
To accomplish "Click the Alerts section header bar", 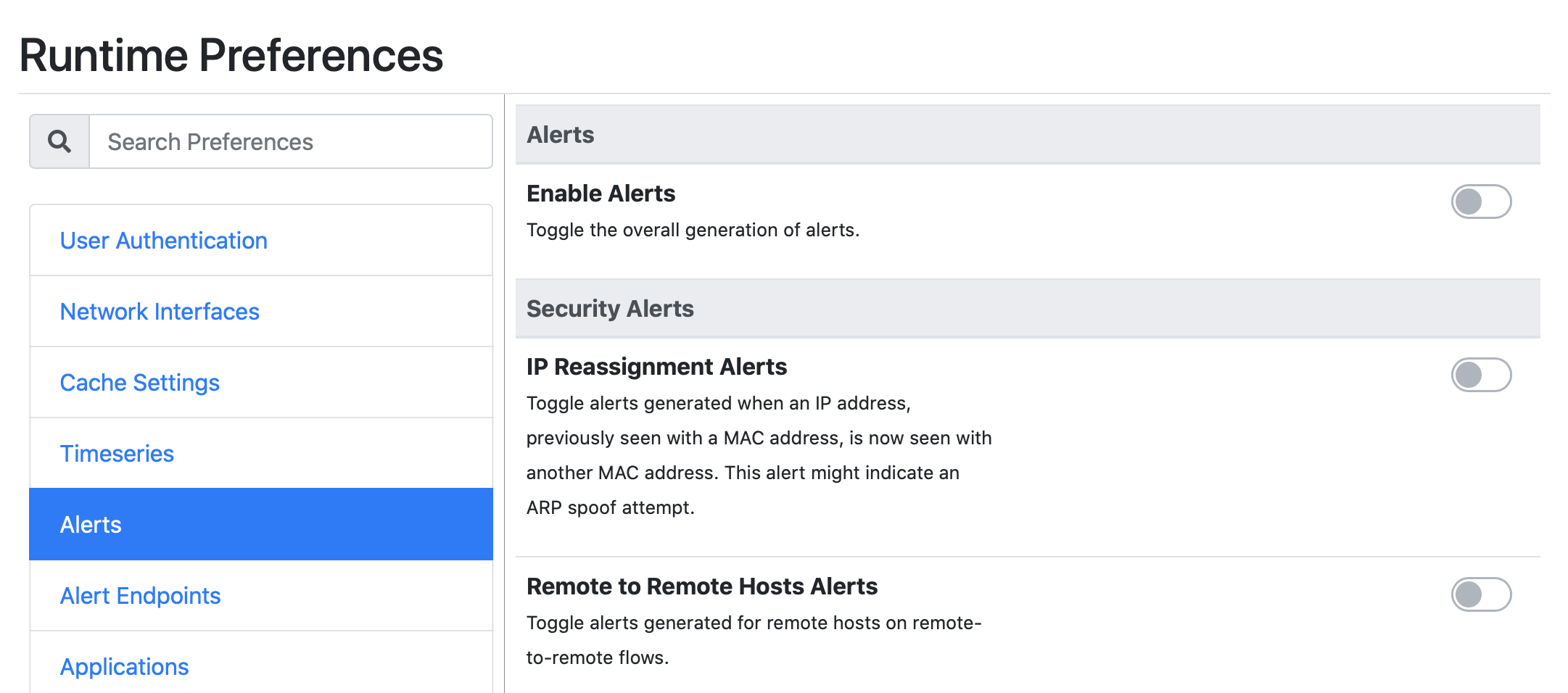I will click(x=560, y=135).
